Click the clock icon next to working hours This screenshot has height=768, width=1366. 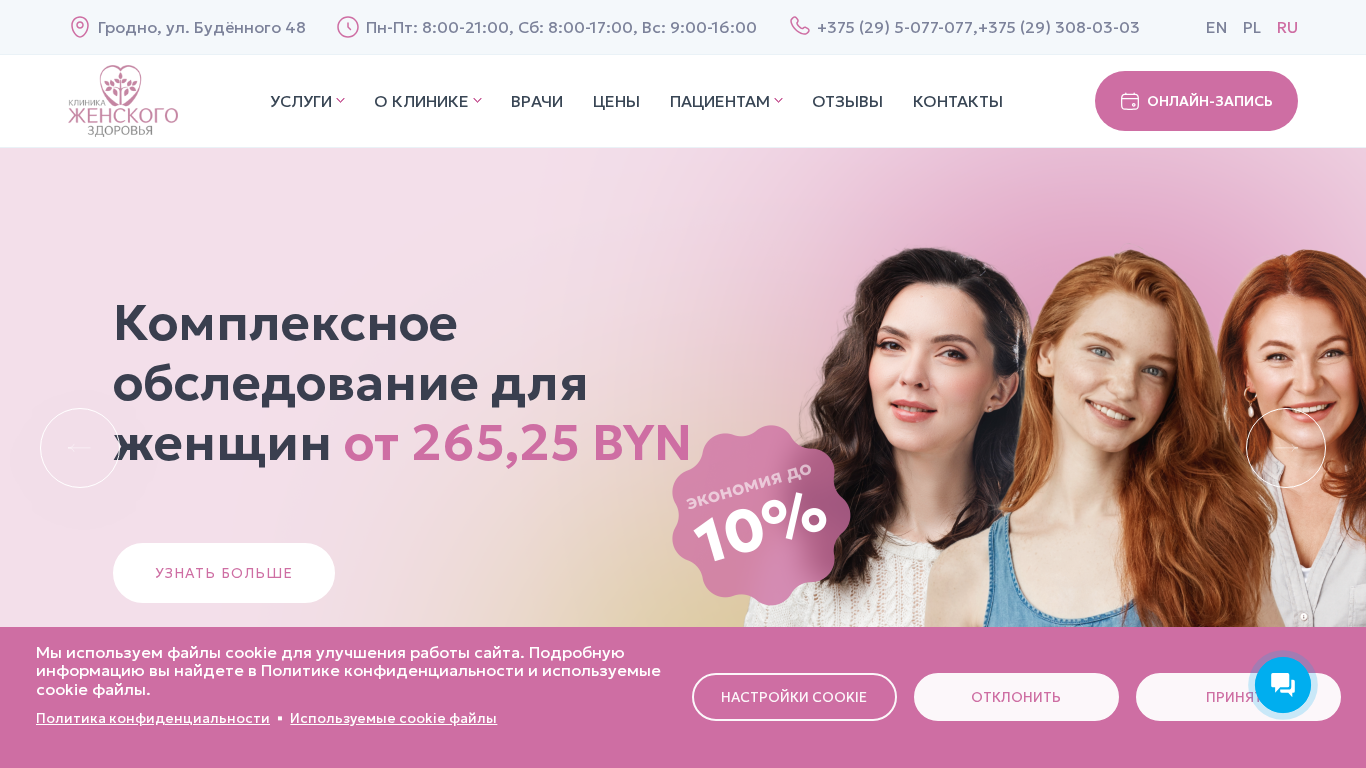pyautogui.click(x=348, y=27)
